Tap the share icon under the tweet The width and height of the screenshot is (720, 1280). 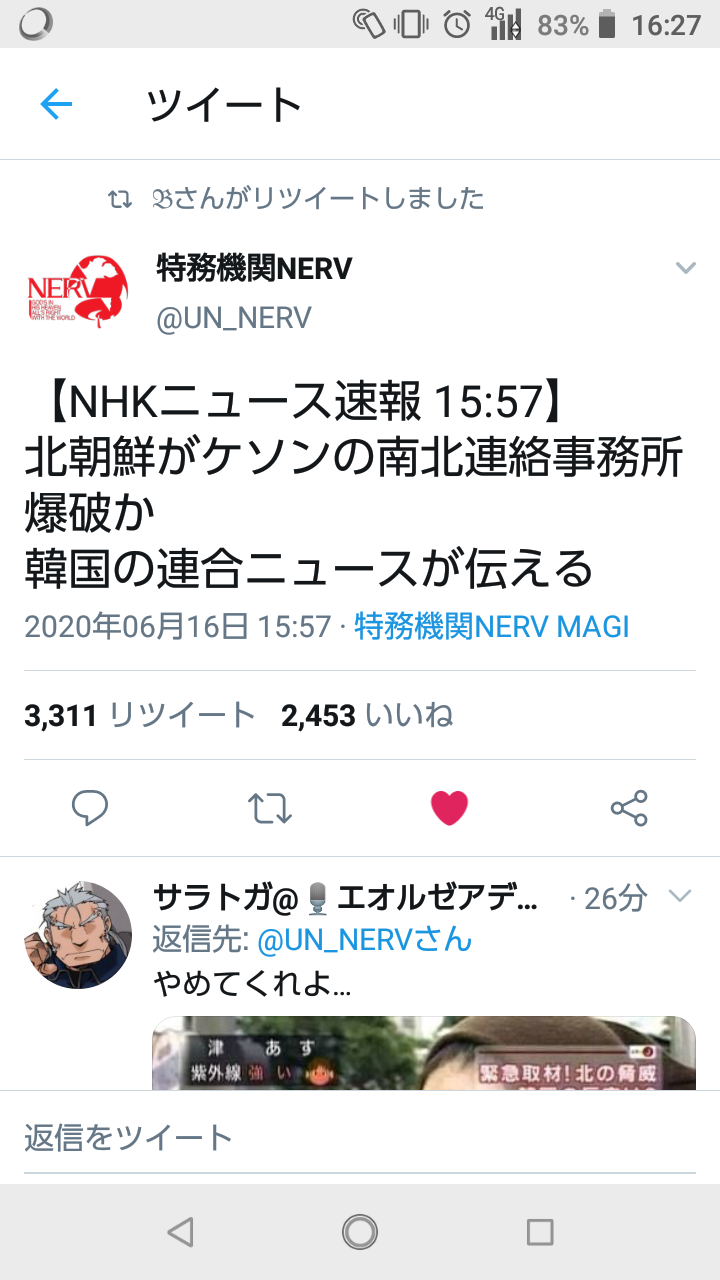pos(629,808)
